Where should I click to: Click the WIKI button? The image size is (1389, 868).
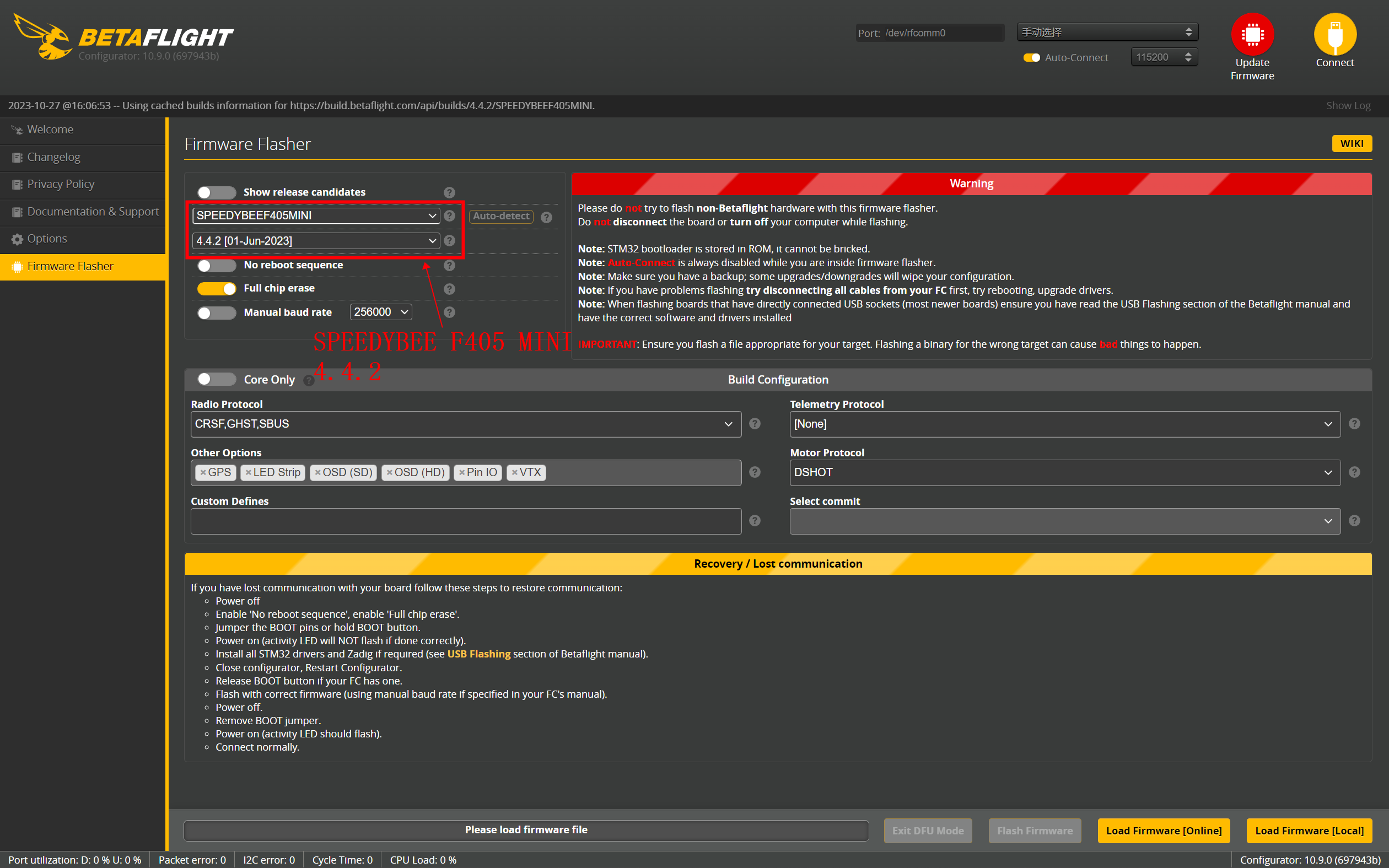[1352, 143]
